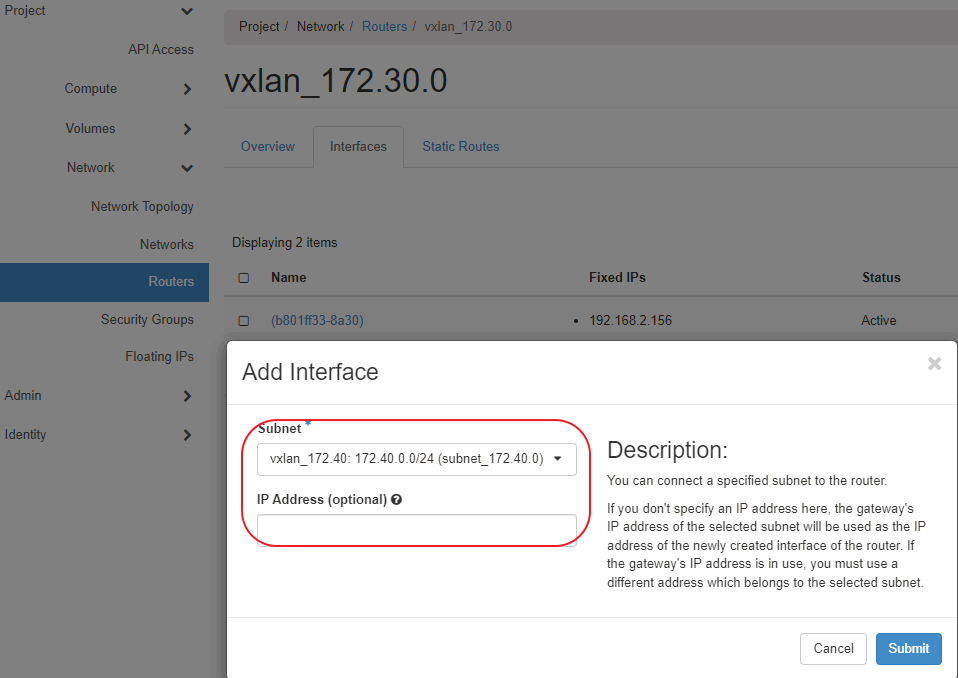This screenshot has height=678, width=958.
Task: Cancel the Add Interface dialog
Action: [833, 648]
